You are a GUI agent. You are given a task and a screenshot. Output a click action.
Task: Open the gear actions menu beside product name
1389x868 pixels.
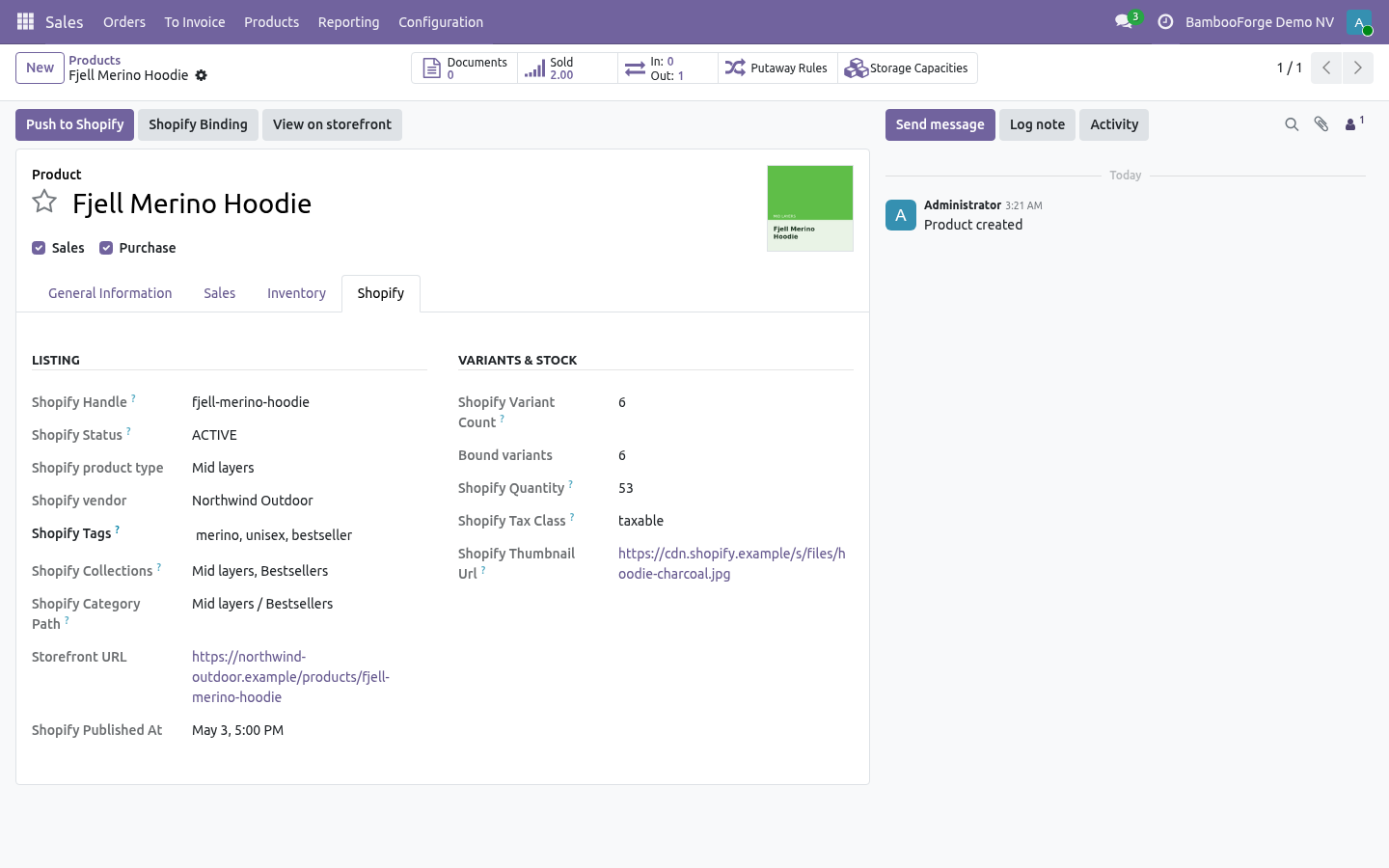pyautogui.click(x=201, y=75)
